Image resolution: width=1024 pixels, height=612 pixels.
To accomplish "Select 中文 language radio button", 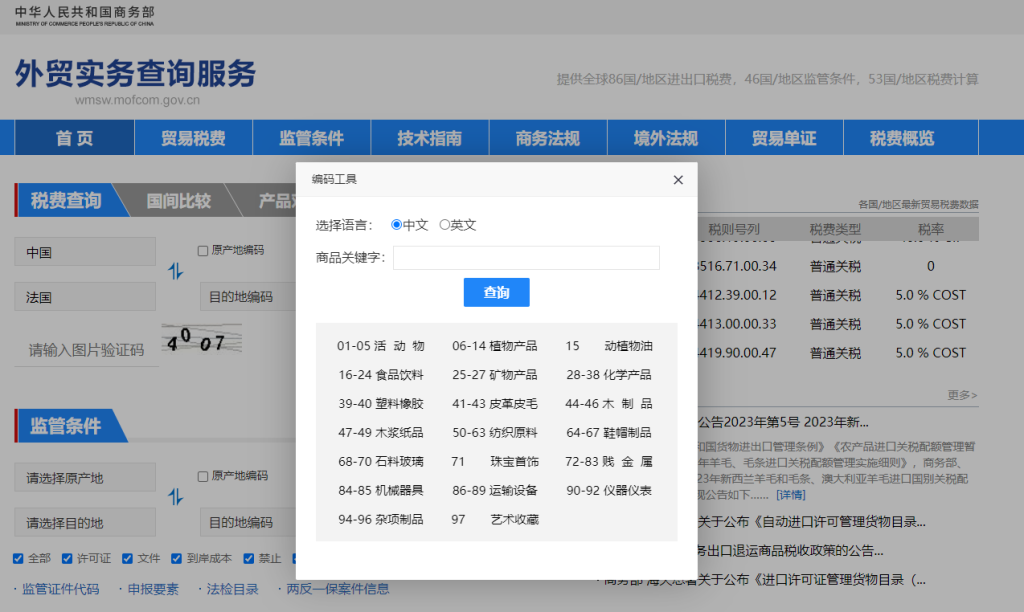I will click(396, 225).
